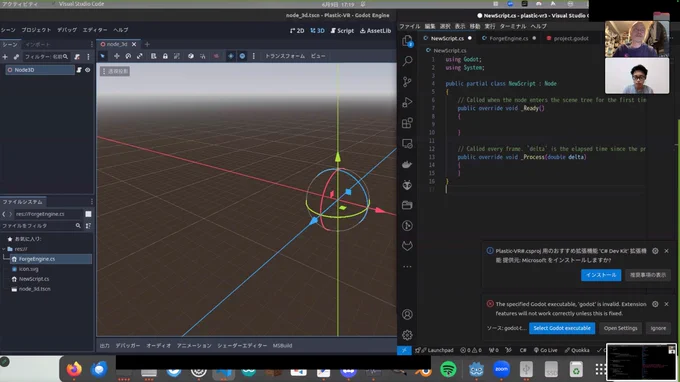Click blue インストール button in notification
Image resolution: width=680 pixels, height=382 pixels.
[601, 275]
